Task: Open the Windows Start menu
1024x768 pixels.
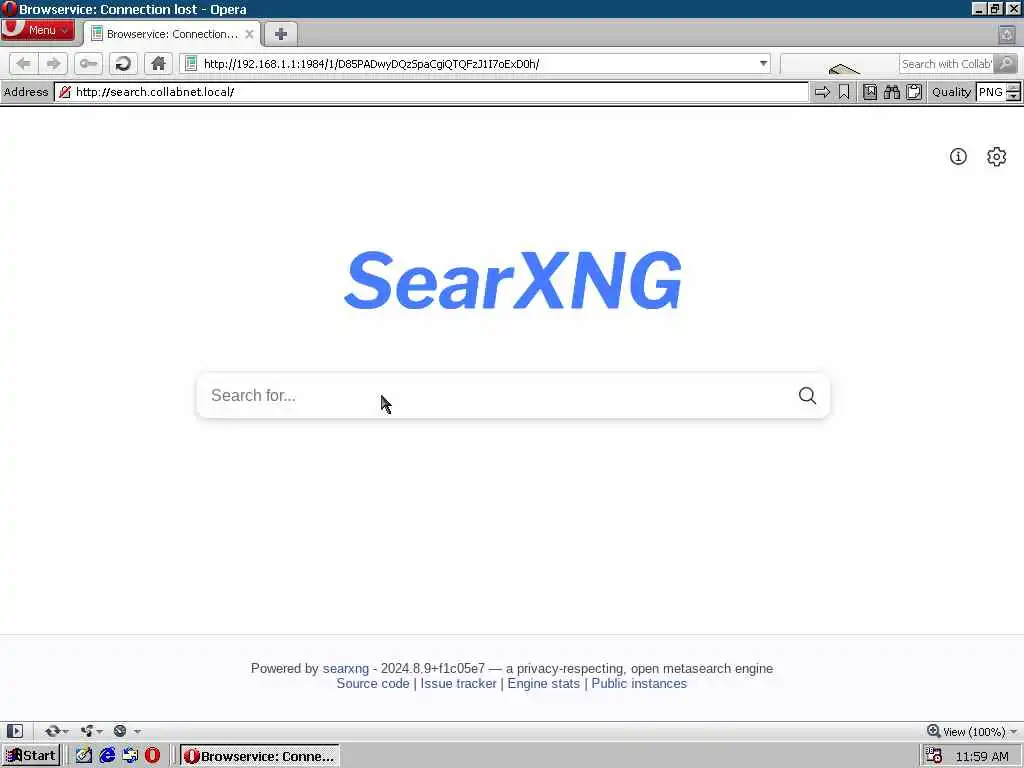Action: 31,756
